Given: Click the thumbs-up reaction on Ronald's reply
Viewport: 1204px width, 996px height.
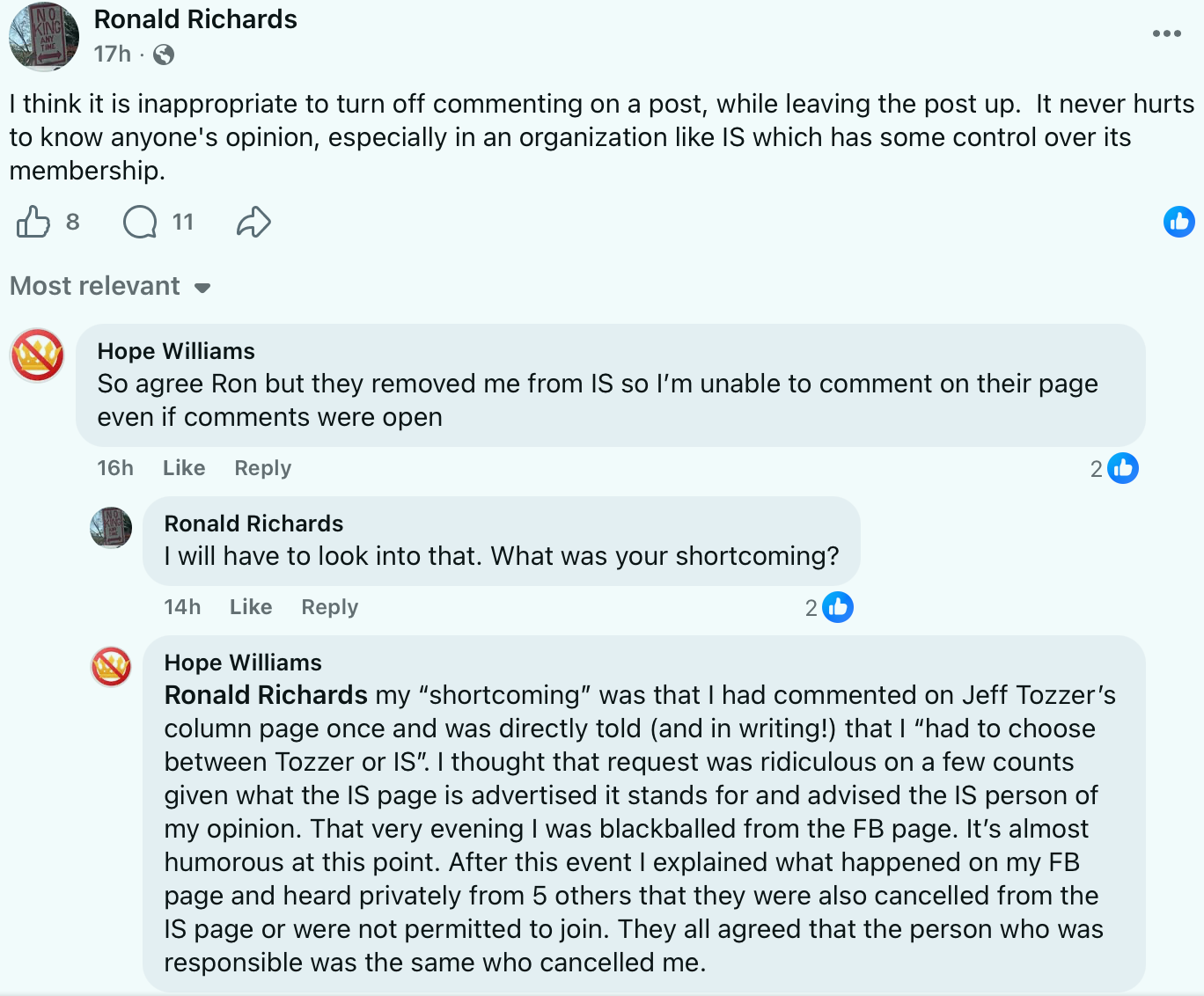Looking at the screenshot, I should [837, 606].
